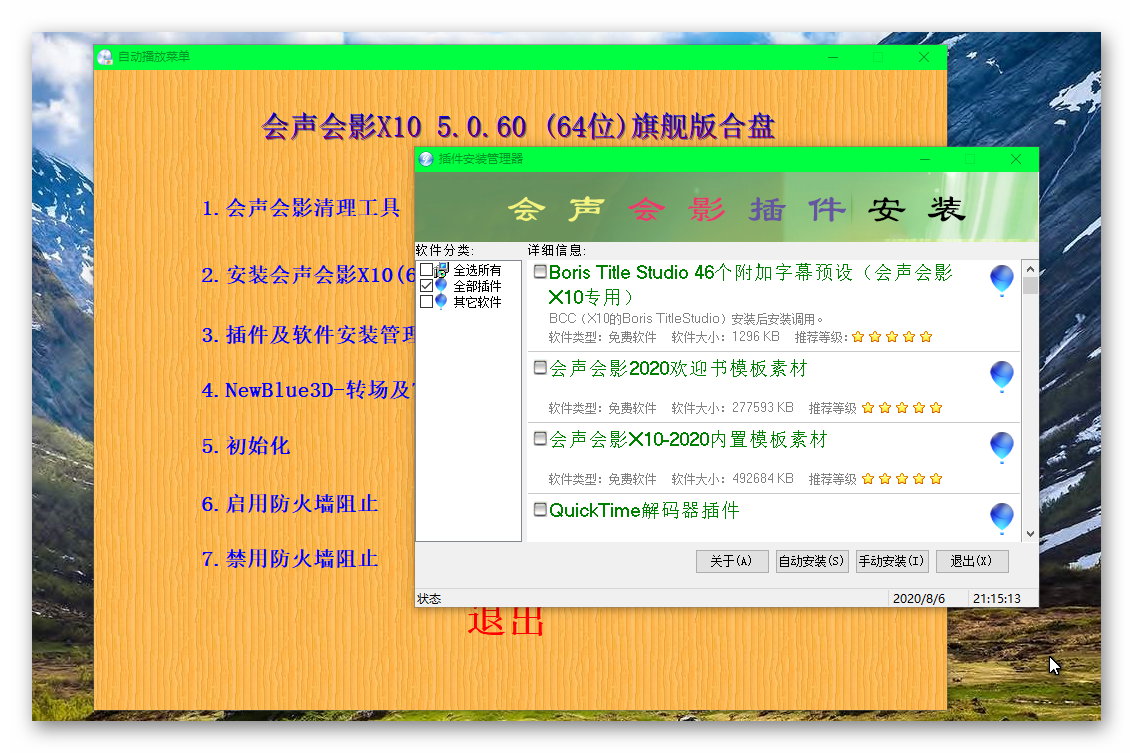Click the balloon icon next to 其它软件

click(442, 301)
